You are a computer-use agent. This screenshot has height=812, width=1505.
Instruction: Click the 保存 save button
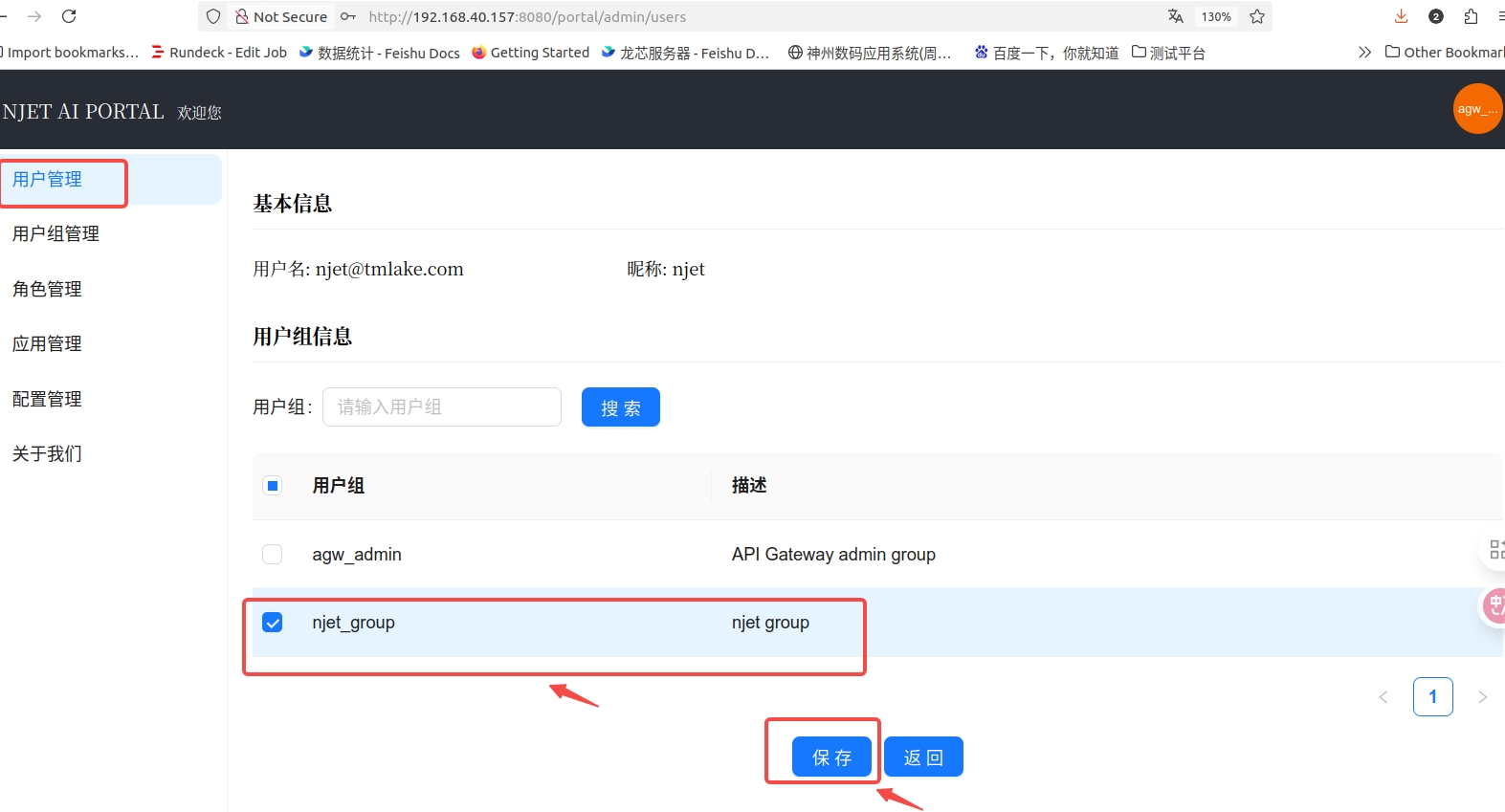click(x=831, y=757)
